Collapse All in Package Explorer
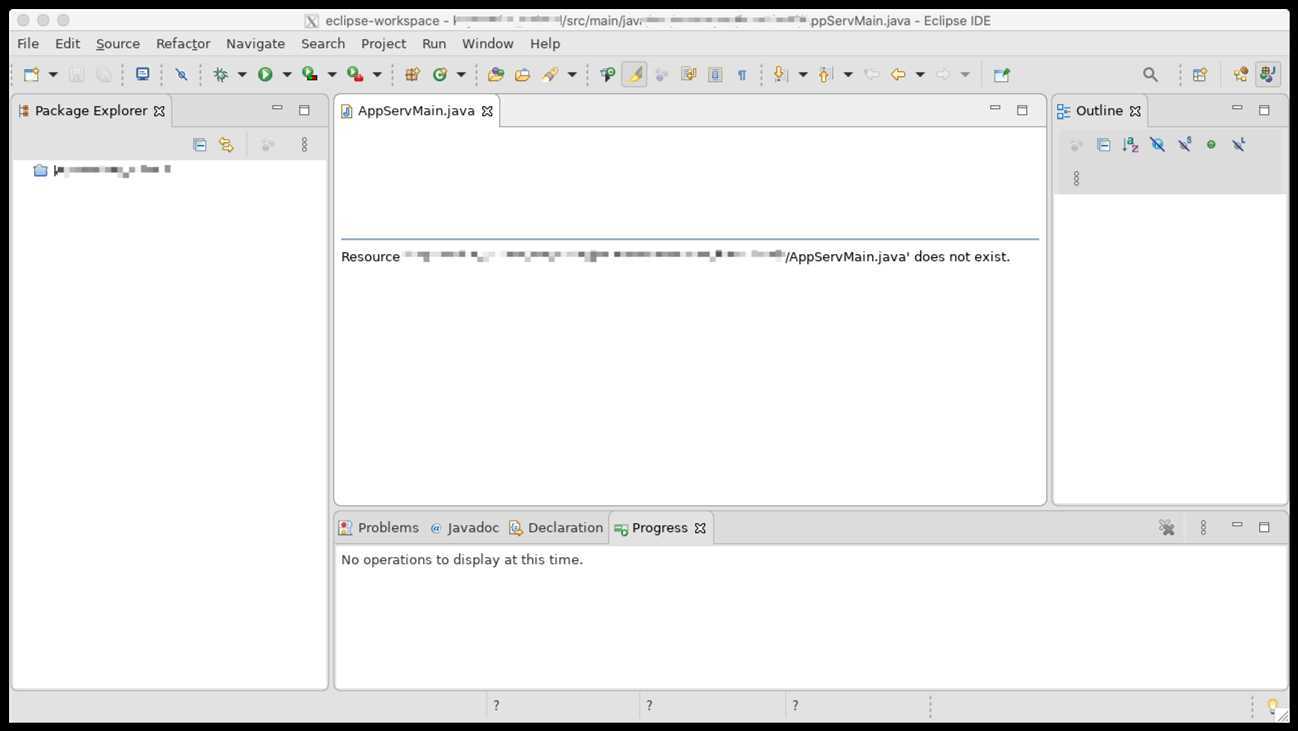1298x731 pixels. point(199,145)
